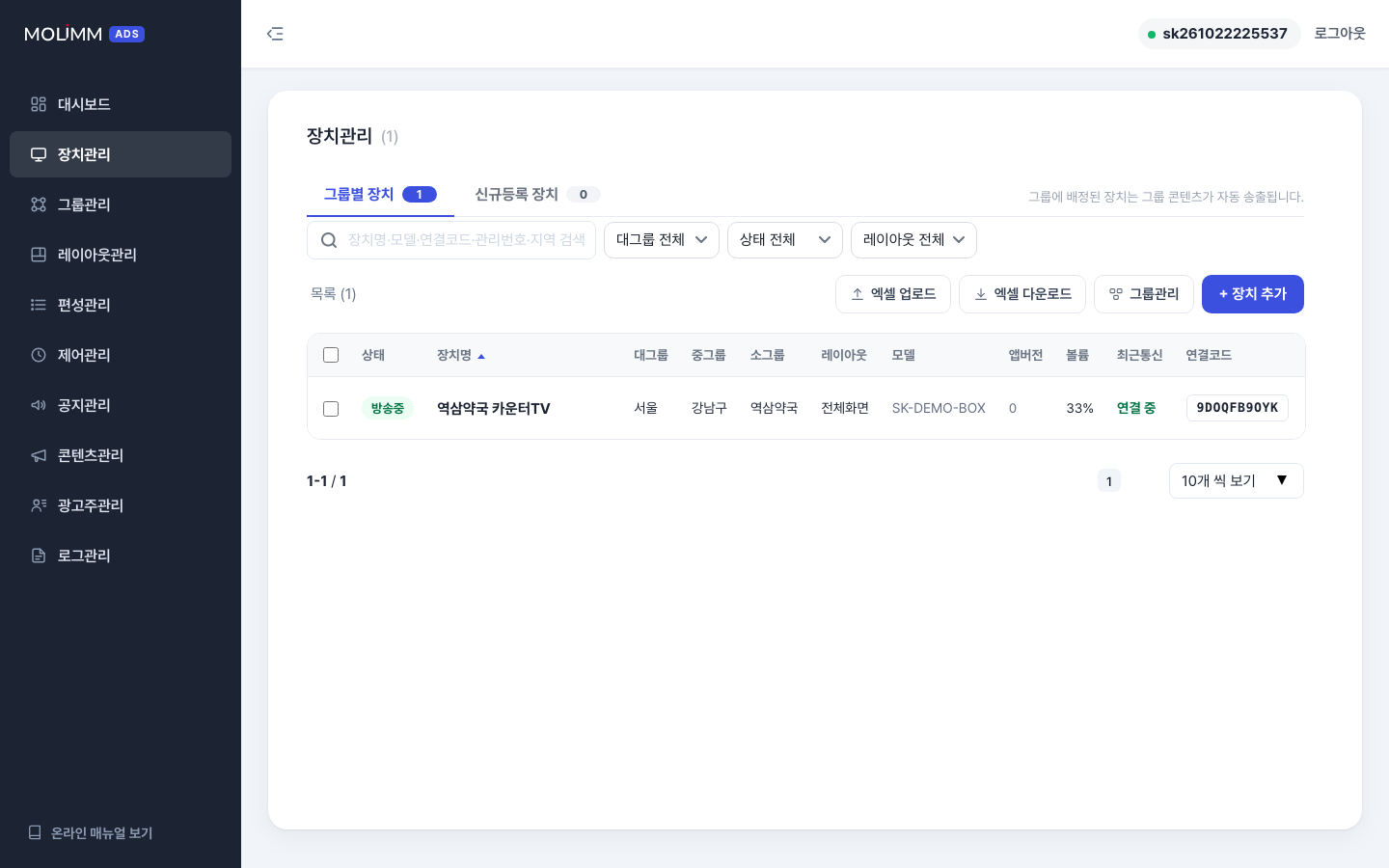Click the 광고주관리 person icon
This screenshot has width=1389, height=868.
[39, 505]
